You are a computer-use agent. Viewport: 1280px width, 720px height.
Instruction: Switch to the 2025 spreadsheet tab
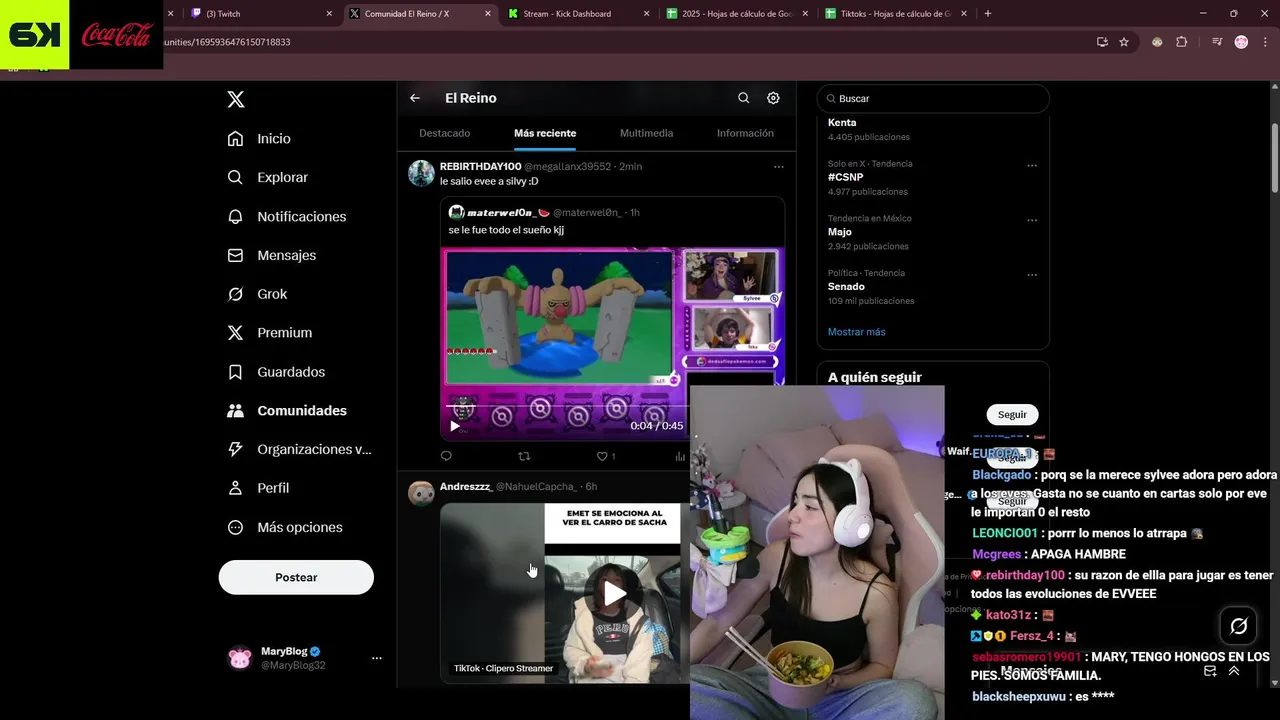(737, 14)
